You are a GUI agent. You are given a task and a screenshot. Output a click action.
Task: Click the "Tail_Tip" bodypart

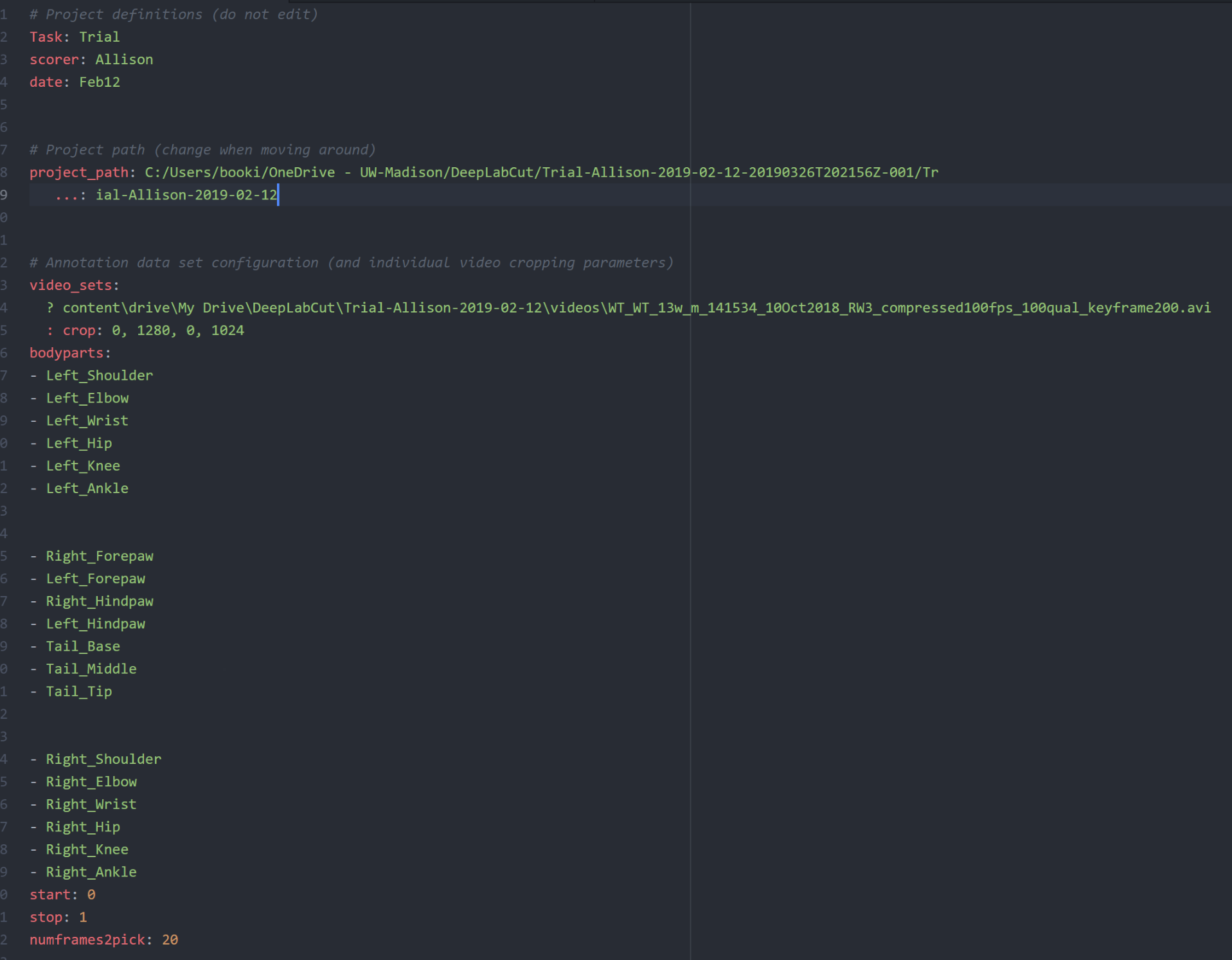click(78, 691)
